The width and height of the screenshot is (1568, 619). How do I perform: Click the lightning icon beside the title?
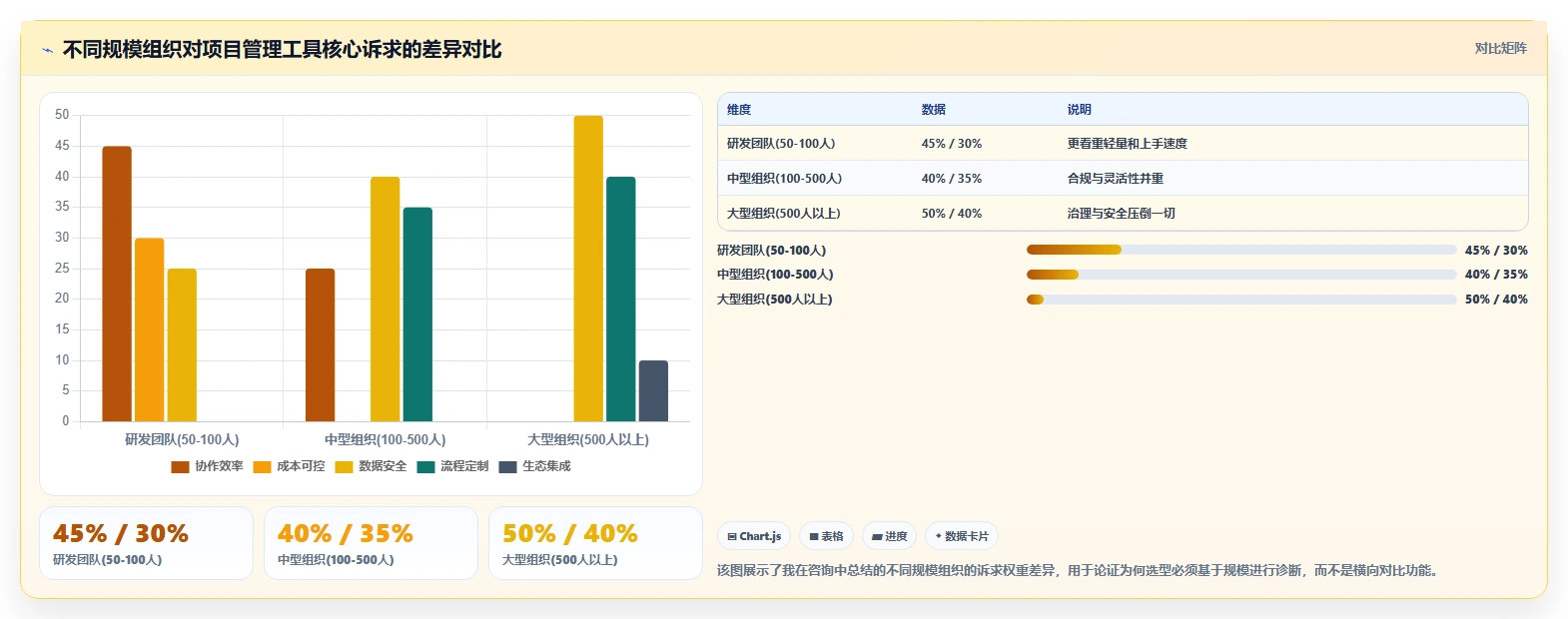47,50
